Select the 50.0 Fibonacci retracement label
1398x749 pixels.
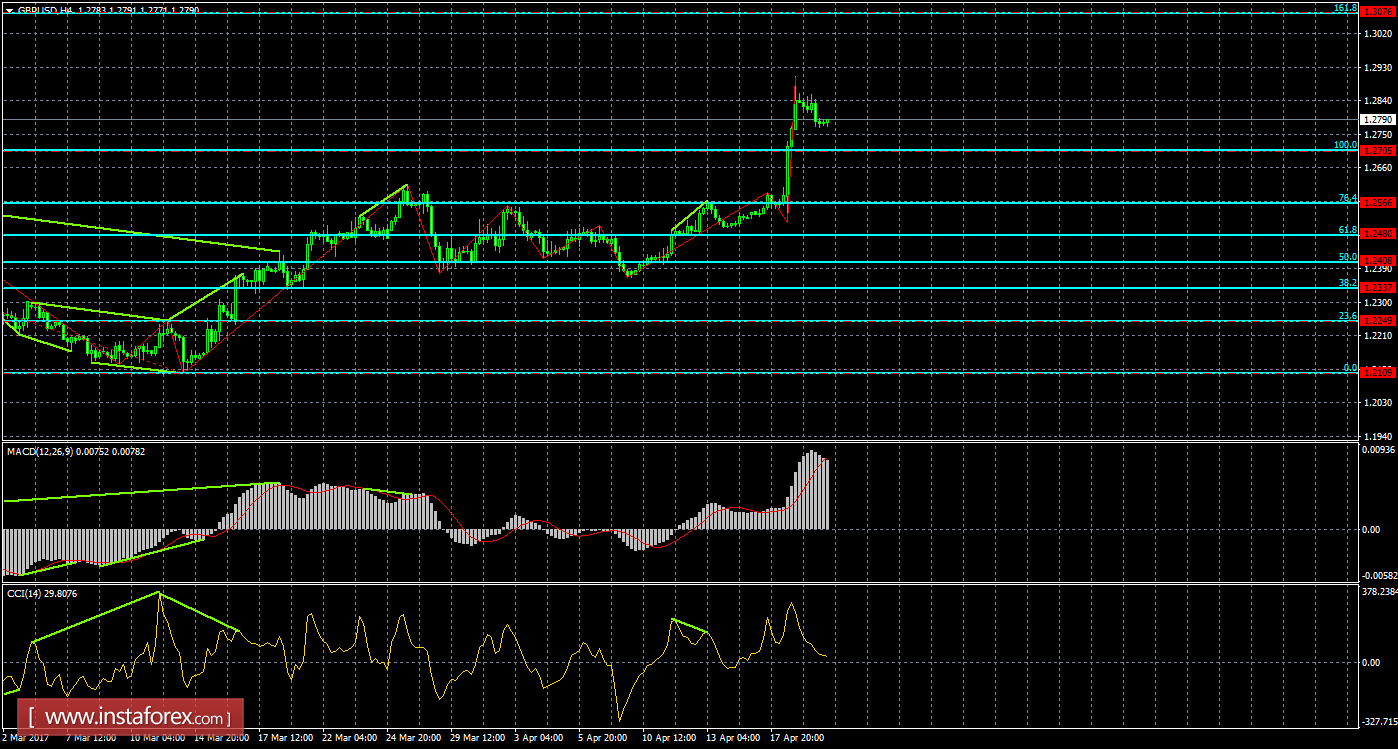(x=1350, y=255)
